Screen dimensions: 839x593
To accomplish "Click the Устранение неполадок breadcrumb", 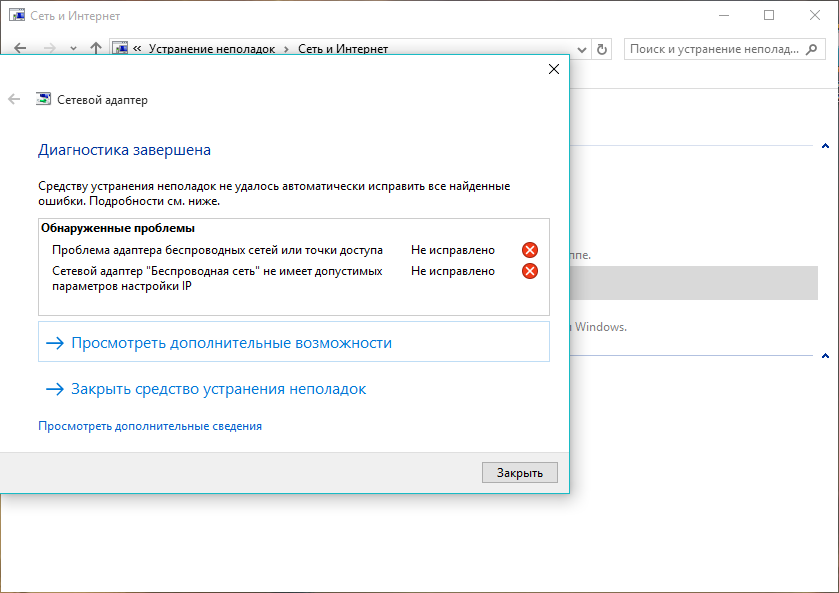I will [212, 49].
